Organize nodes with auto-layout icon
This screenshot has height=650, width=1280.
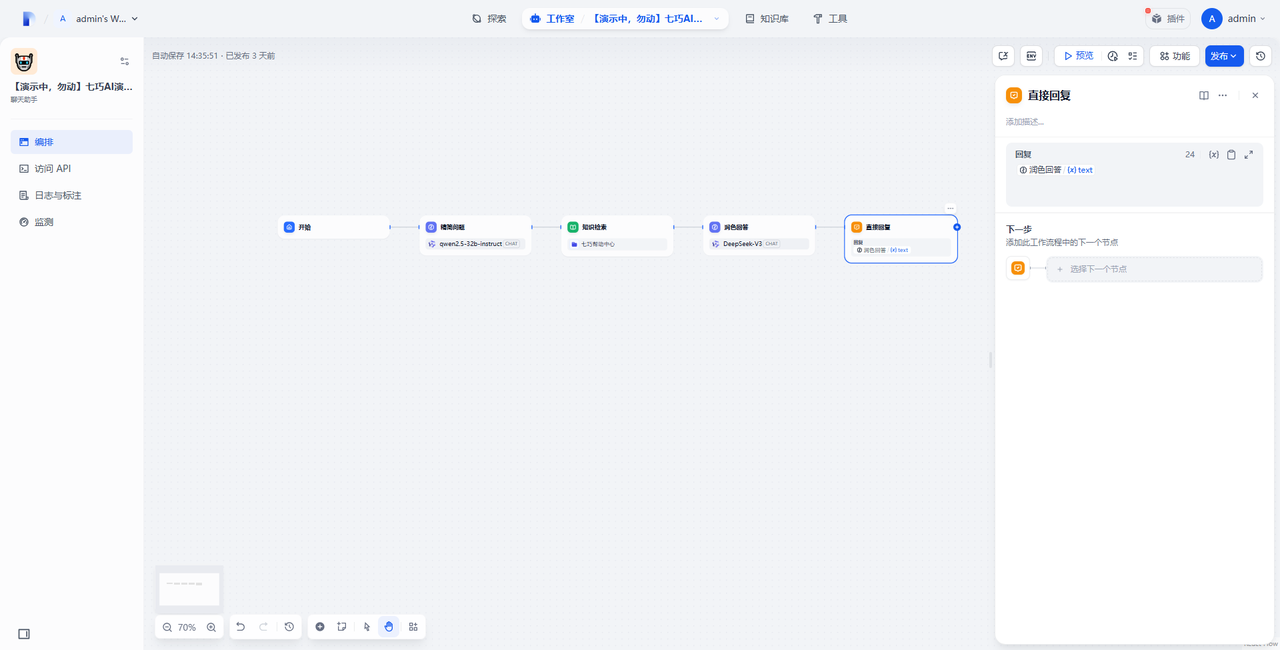tap(413, 627)
